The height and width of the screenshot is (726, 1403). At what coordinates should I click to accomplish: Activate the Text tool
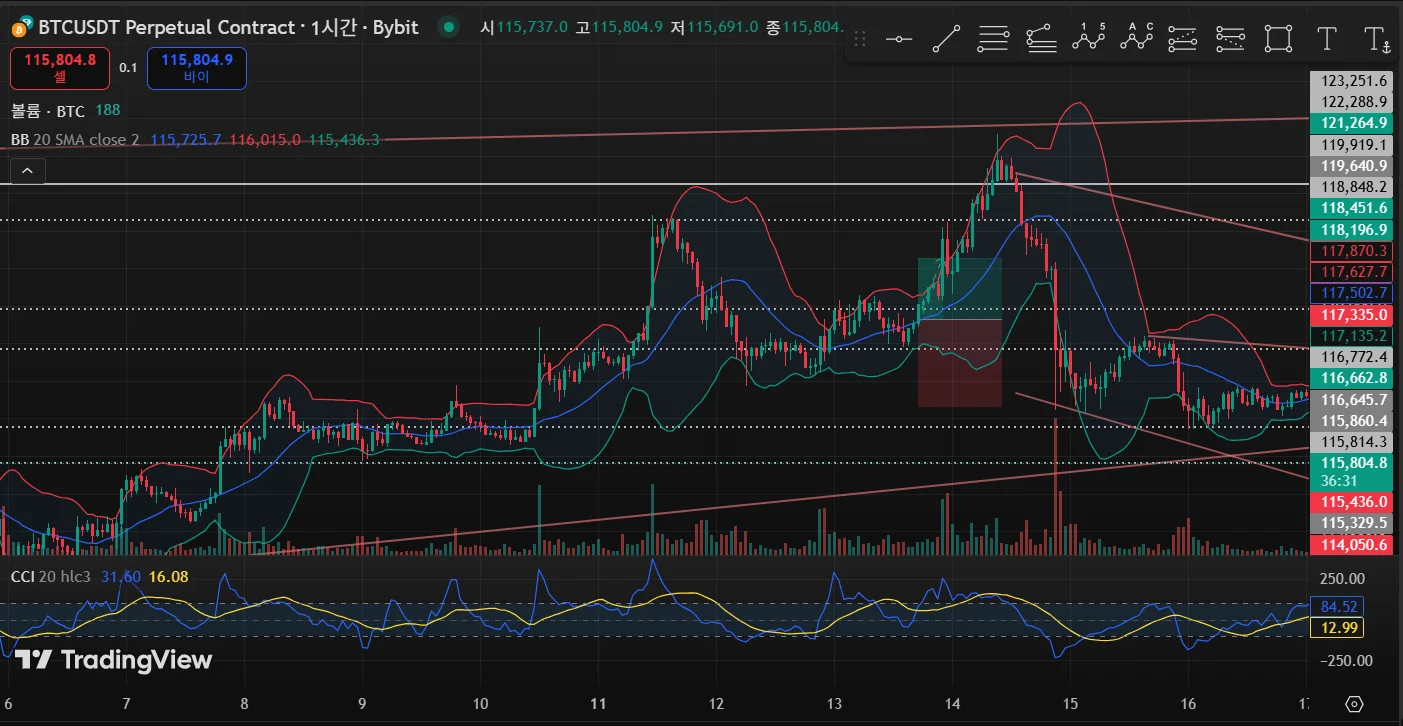coord(1326,40)
